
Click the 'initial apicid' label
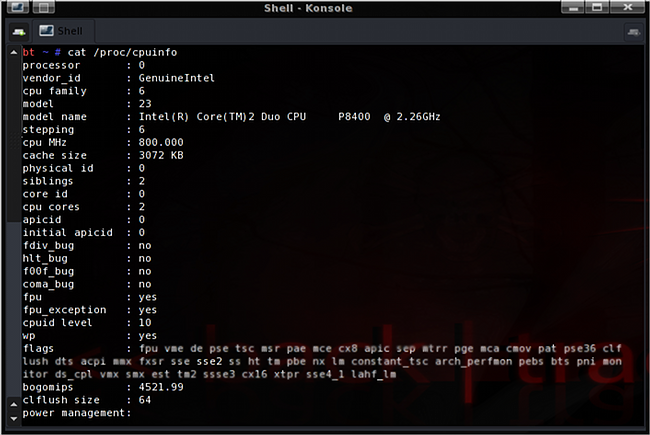pos(68,232)
